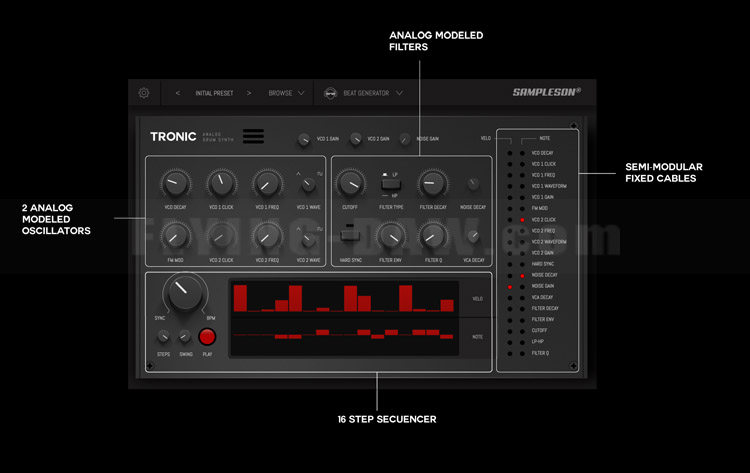Image resolution: width=750 pixels, height=473 pixels.
Task: Toggle the Note patch point for VCO 1 Gain
Action: (x=522, y=198)
